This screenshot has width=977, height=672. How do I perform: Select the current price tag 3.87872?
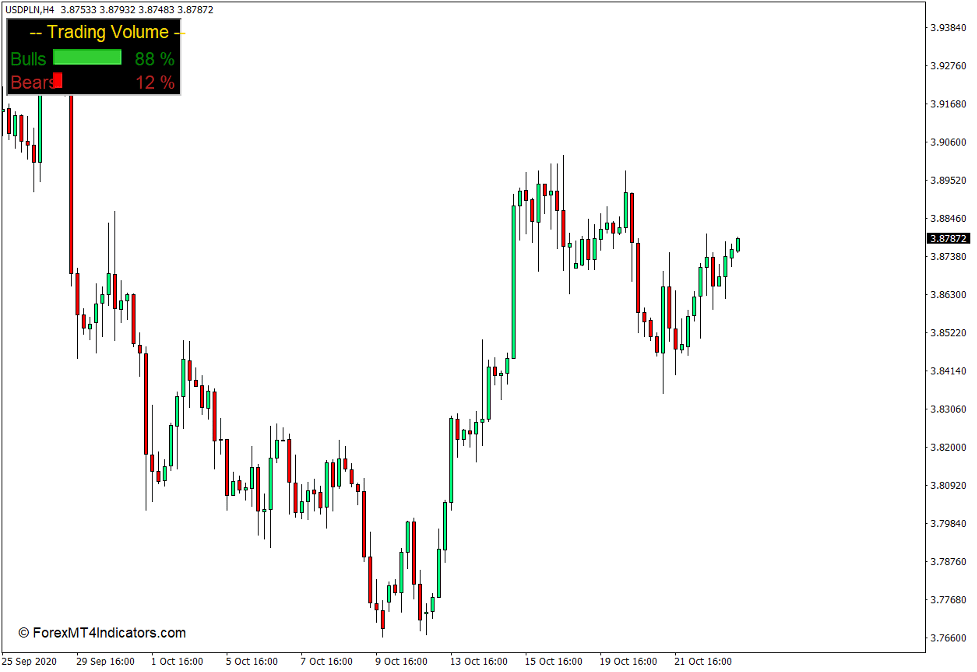pyautogui.click(x=946, y=238)
